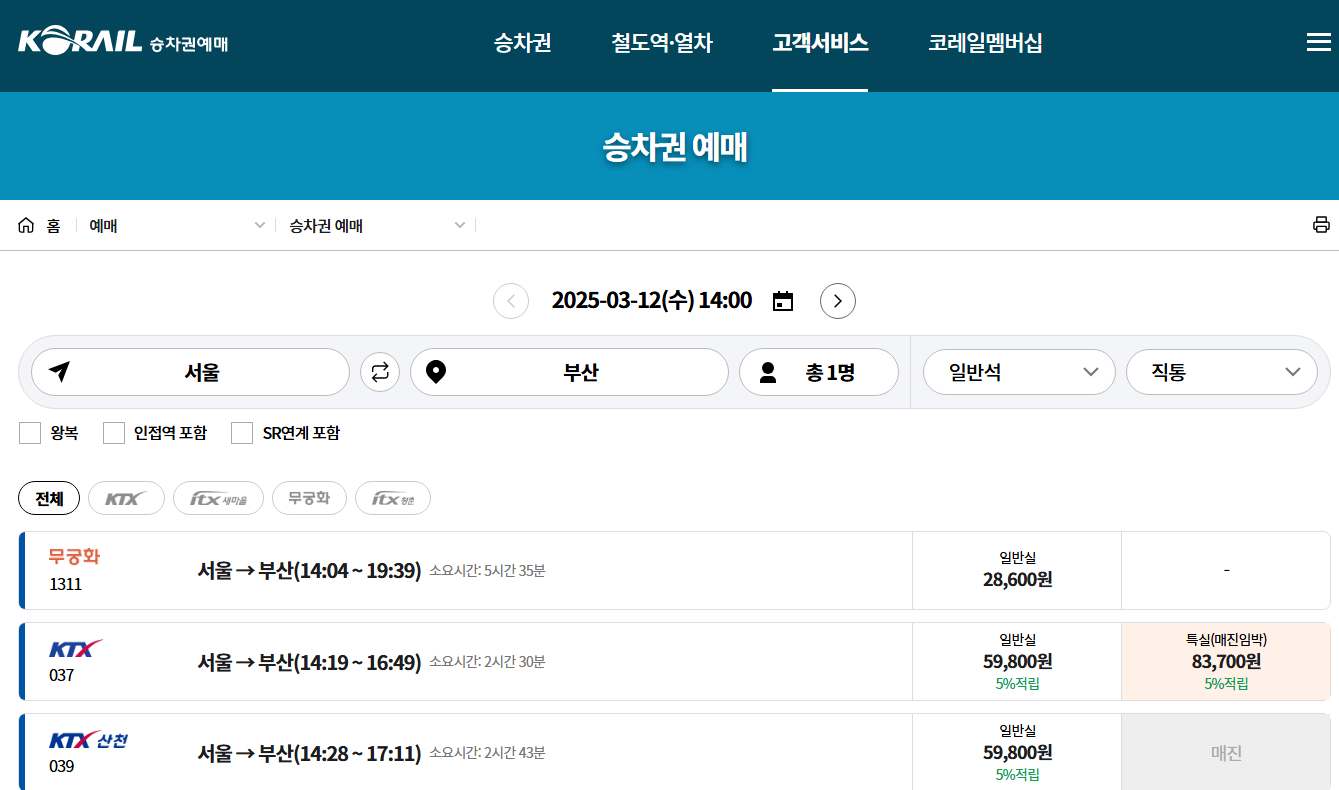Select the 서울 departure station button
The width and height of the screenshot is (1339, 790).
[x=190, y=372]
